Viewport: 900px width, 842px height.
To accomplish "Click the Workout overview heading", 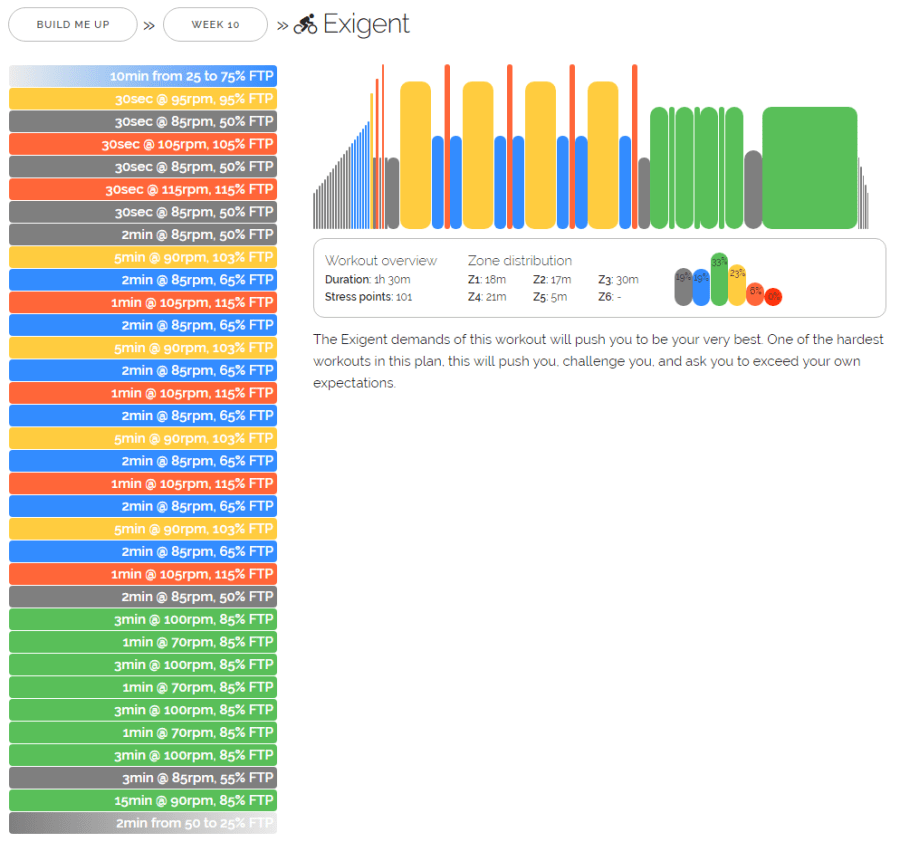I will (x=381, y=261).
